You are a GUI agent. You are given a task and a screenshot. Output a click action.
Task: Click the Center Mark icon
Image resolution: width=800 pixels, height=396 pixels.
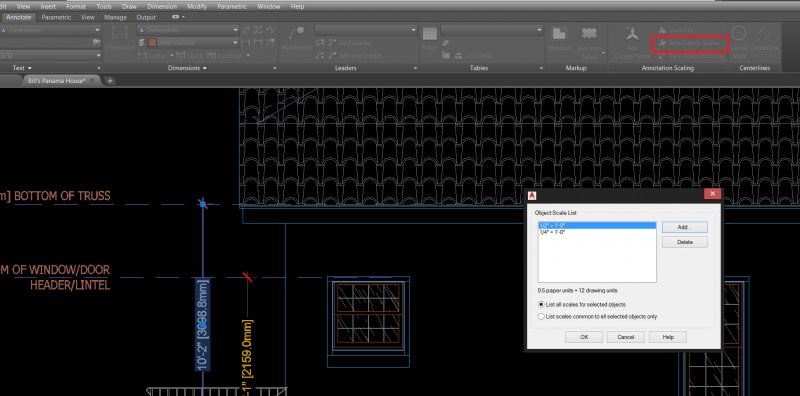[x=739, y=34]
